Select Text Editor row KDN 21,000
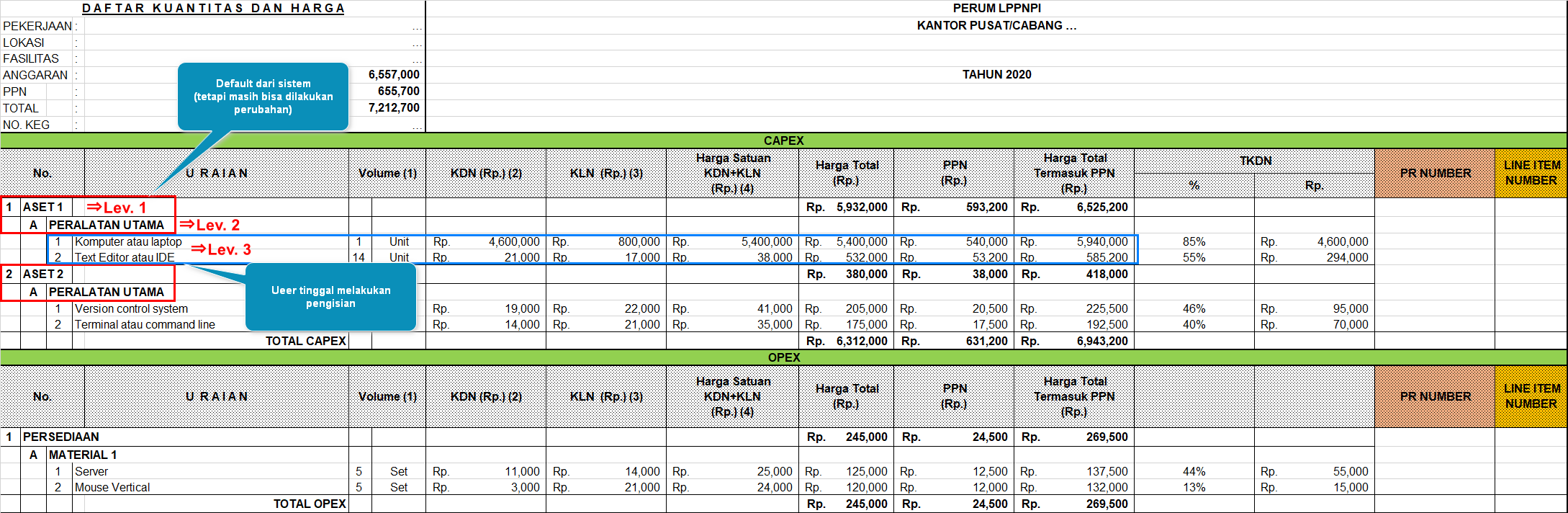 [x=521, y=257]
